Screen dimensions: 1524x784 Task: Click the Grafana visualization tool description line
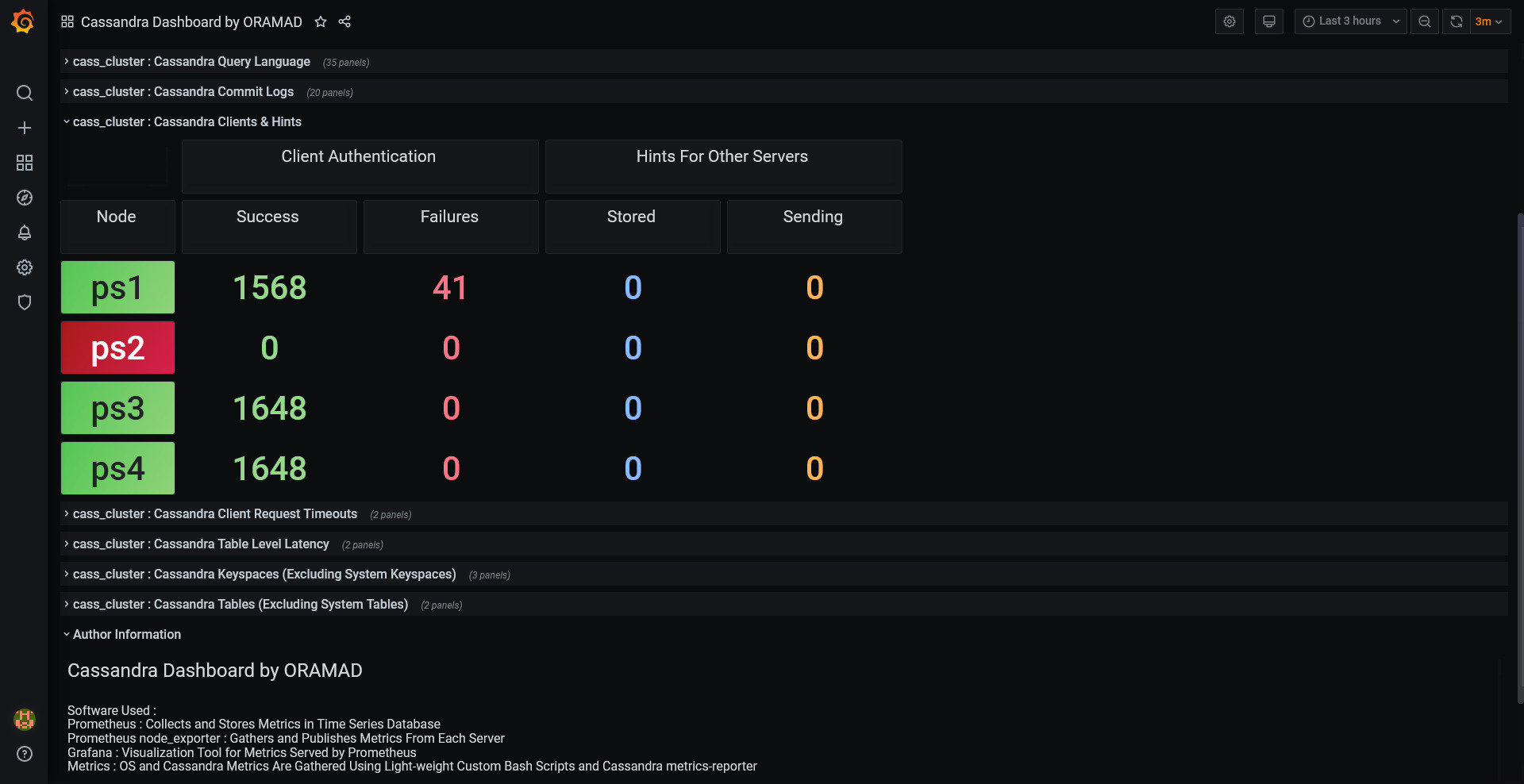(242, 752)
